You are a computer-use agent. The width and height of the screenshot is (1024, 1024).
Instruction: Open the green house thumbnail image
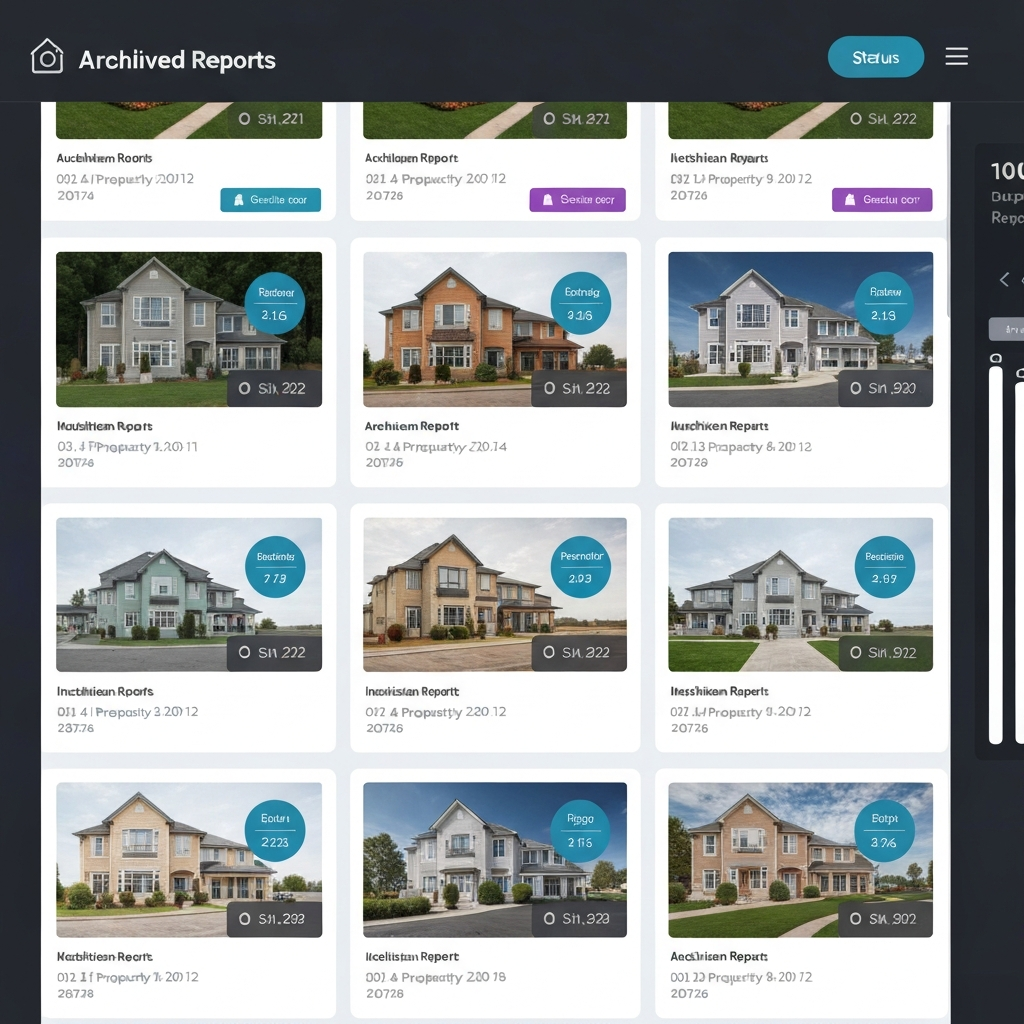(190, 594)
